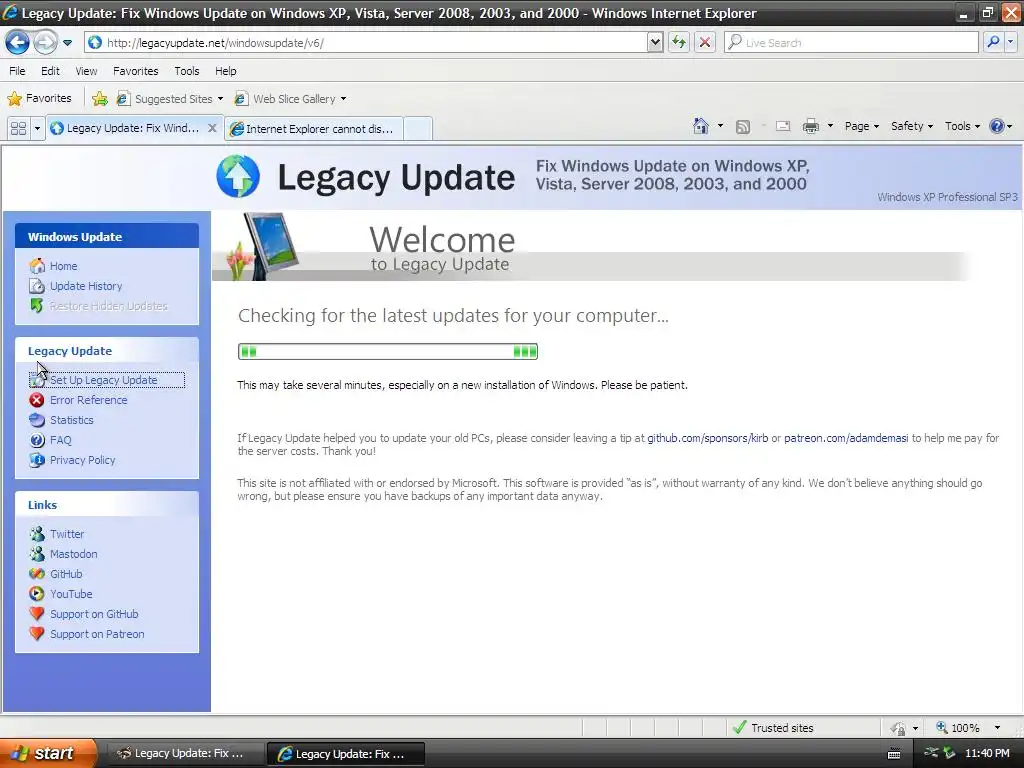This screenshot has height=768, width=1024.
Task: Click Restore Hidden Updates link
Action: point(108,306)
